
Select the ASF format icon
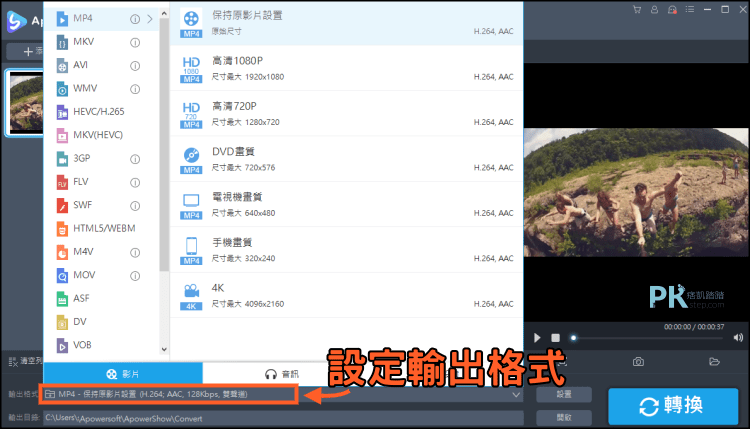click(62, 298)
